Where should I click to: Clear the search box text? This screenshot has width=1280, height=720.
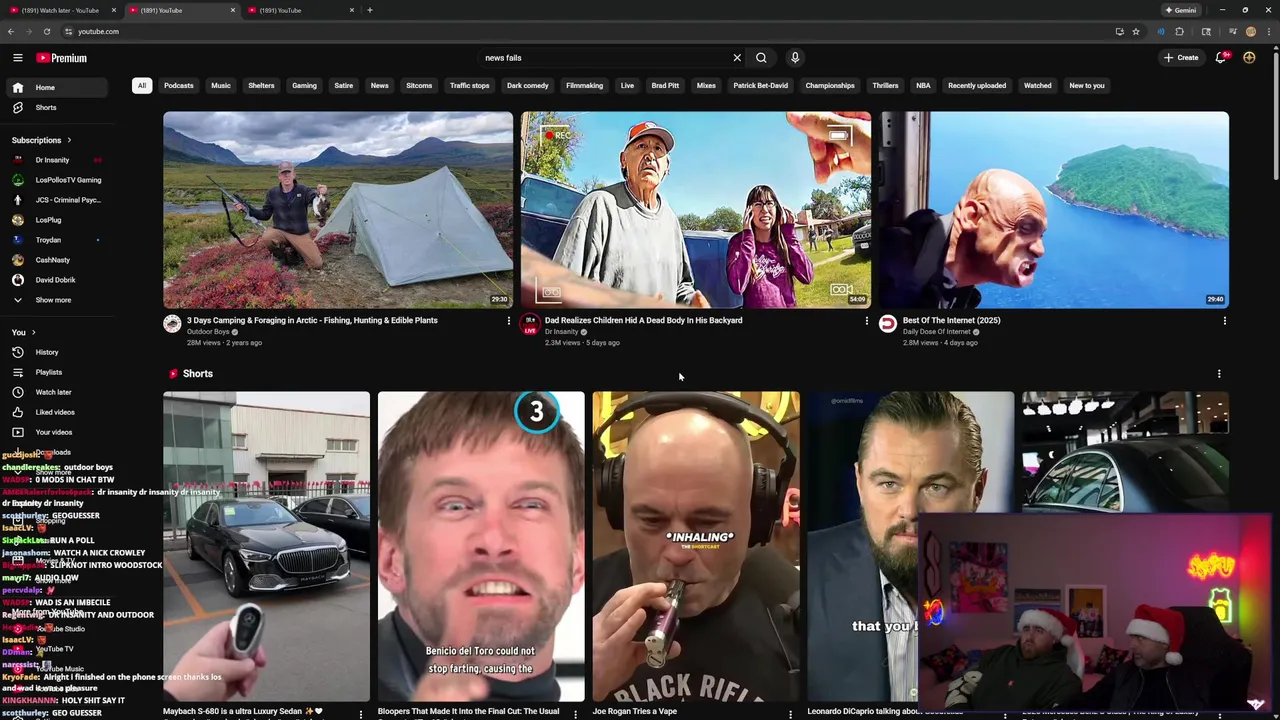tap(737, 58)
